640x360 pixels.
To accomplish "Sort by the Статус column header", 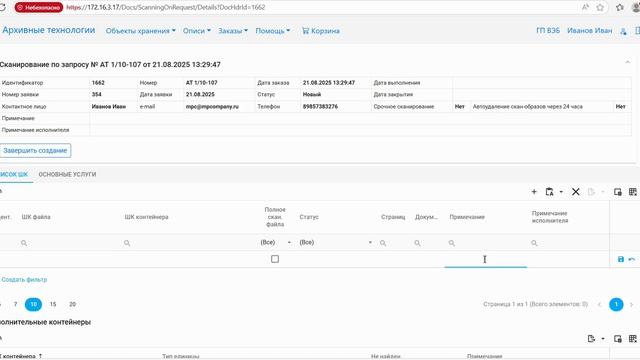I will click(x=309, y=217).
